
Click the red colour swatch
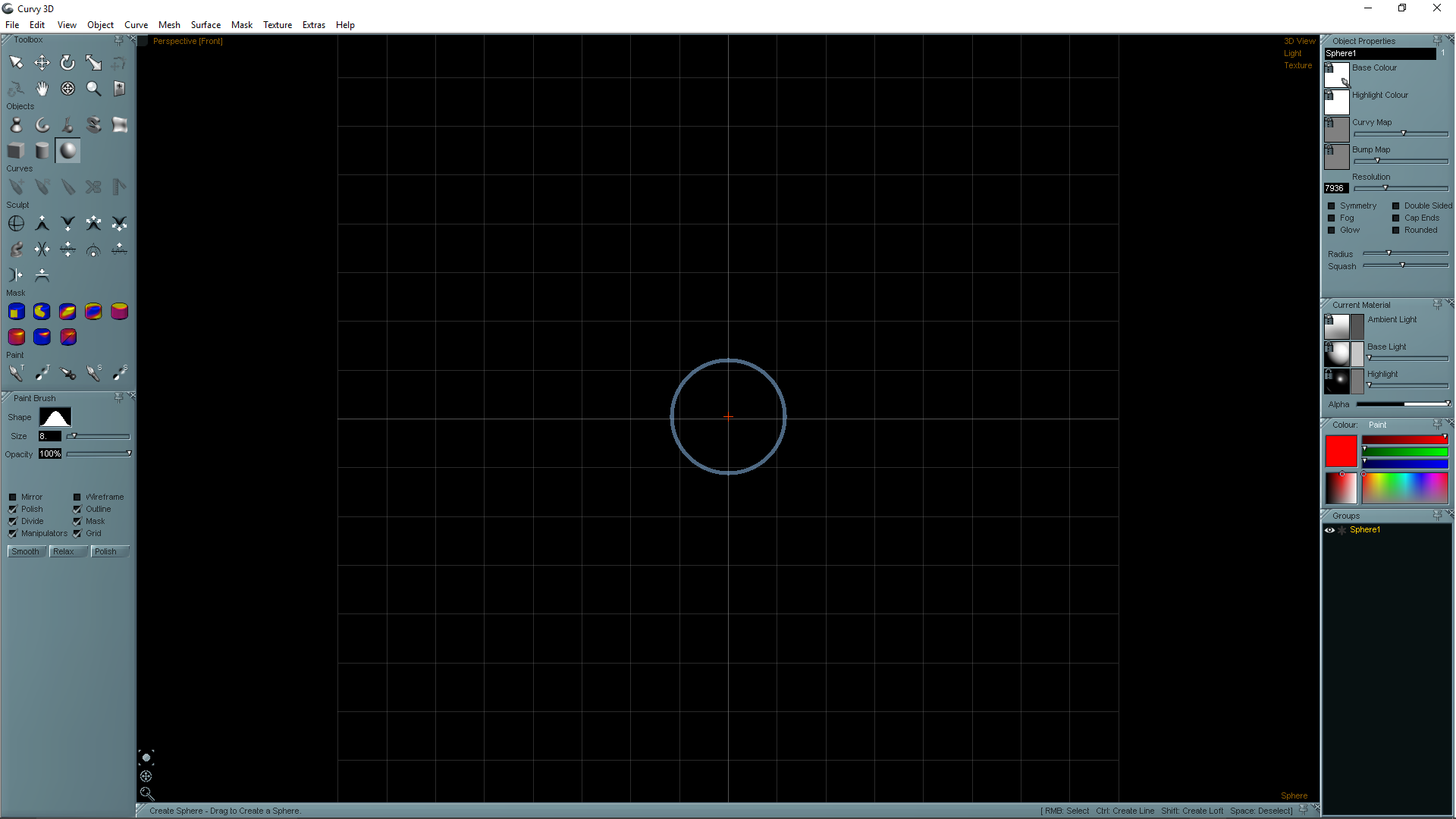point(1341,451)
